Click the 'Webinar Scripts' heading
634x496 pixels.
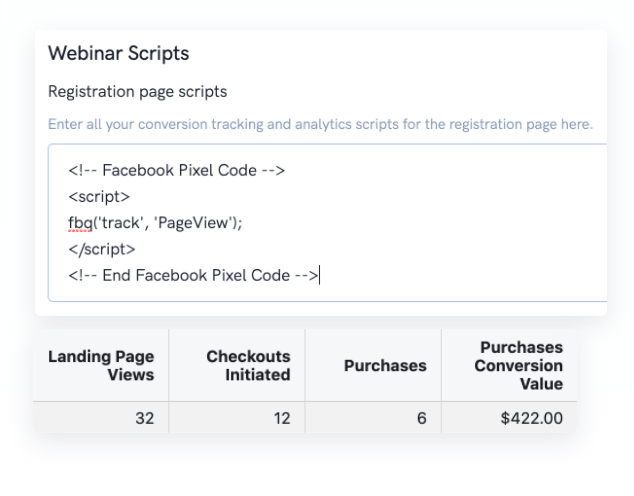(118, 53)
